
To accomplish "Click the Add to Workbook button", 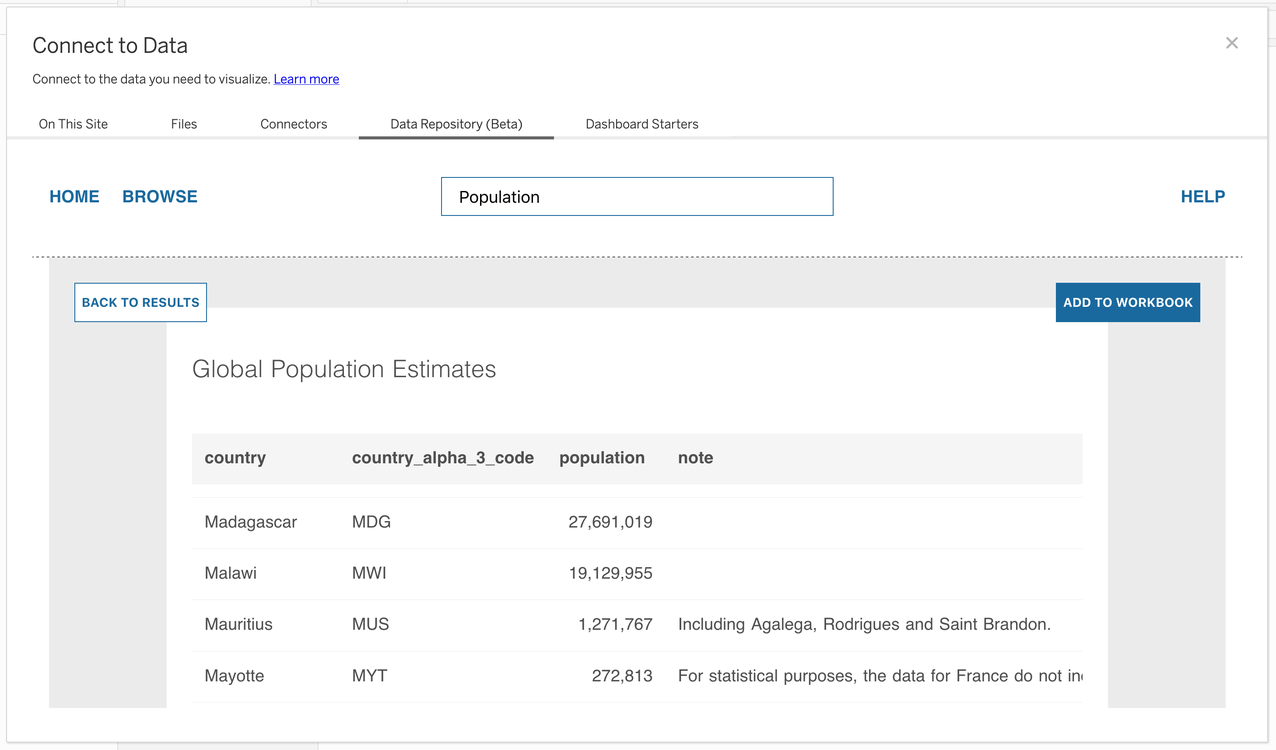I will point(1128,302).
